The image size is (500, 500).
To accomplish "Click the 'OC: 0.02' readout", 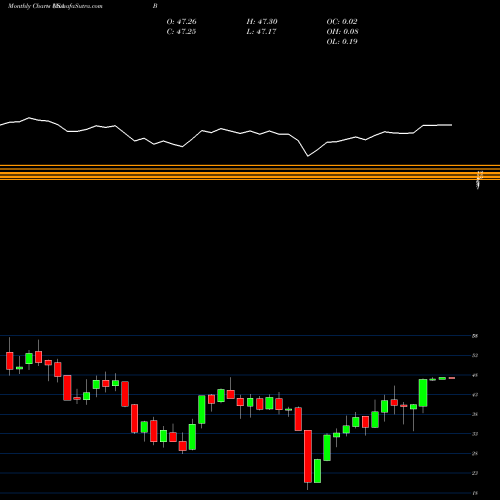I will tap(342, 22).
